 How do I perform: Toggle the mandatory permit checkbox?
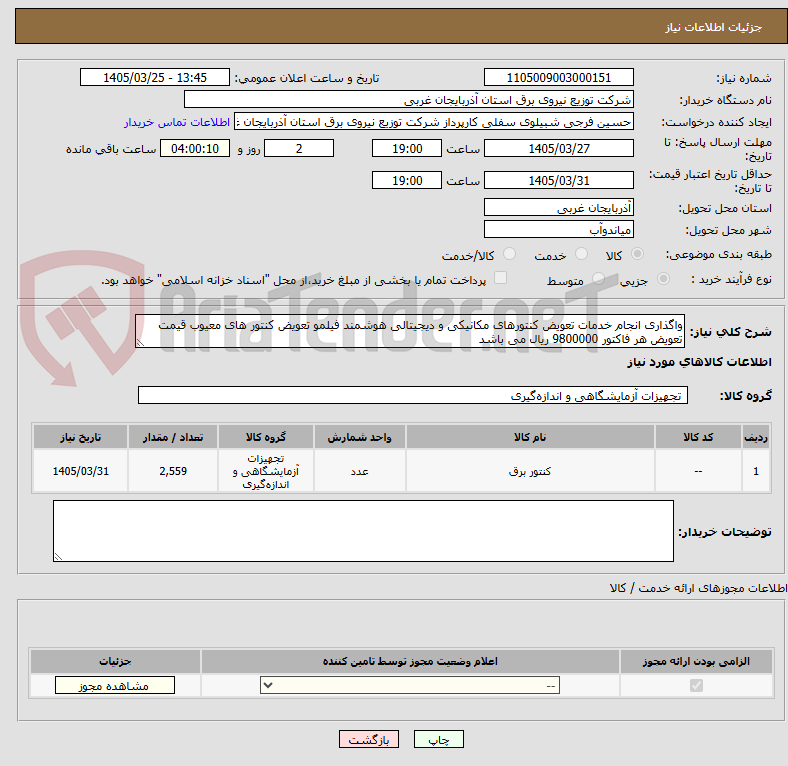(696, 685)
